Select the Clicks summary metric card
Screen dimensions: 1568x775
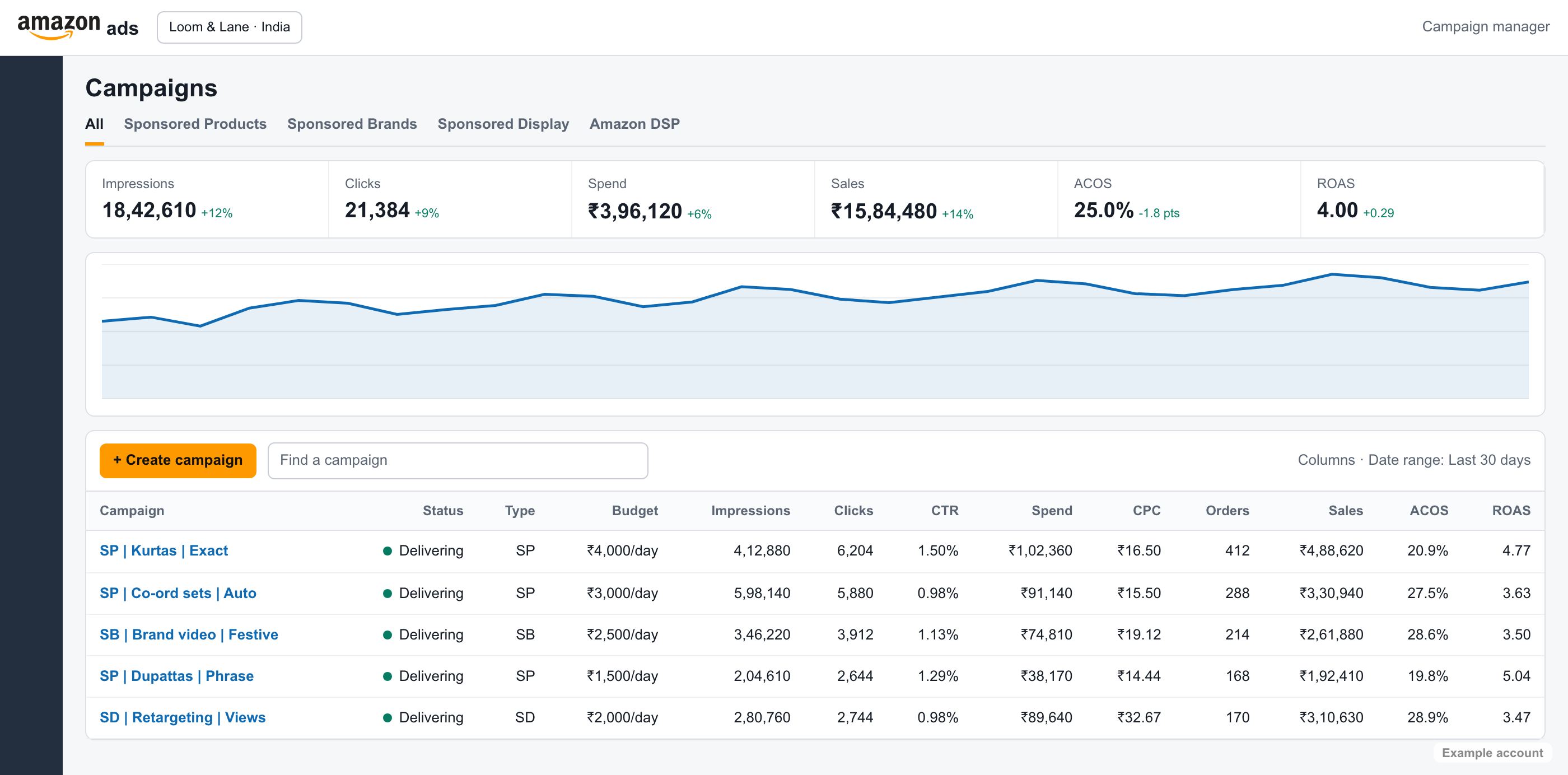[x=450, y=199]
